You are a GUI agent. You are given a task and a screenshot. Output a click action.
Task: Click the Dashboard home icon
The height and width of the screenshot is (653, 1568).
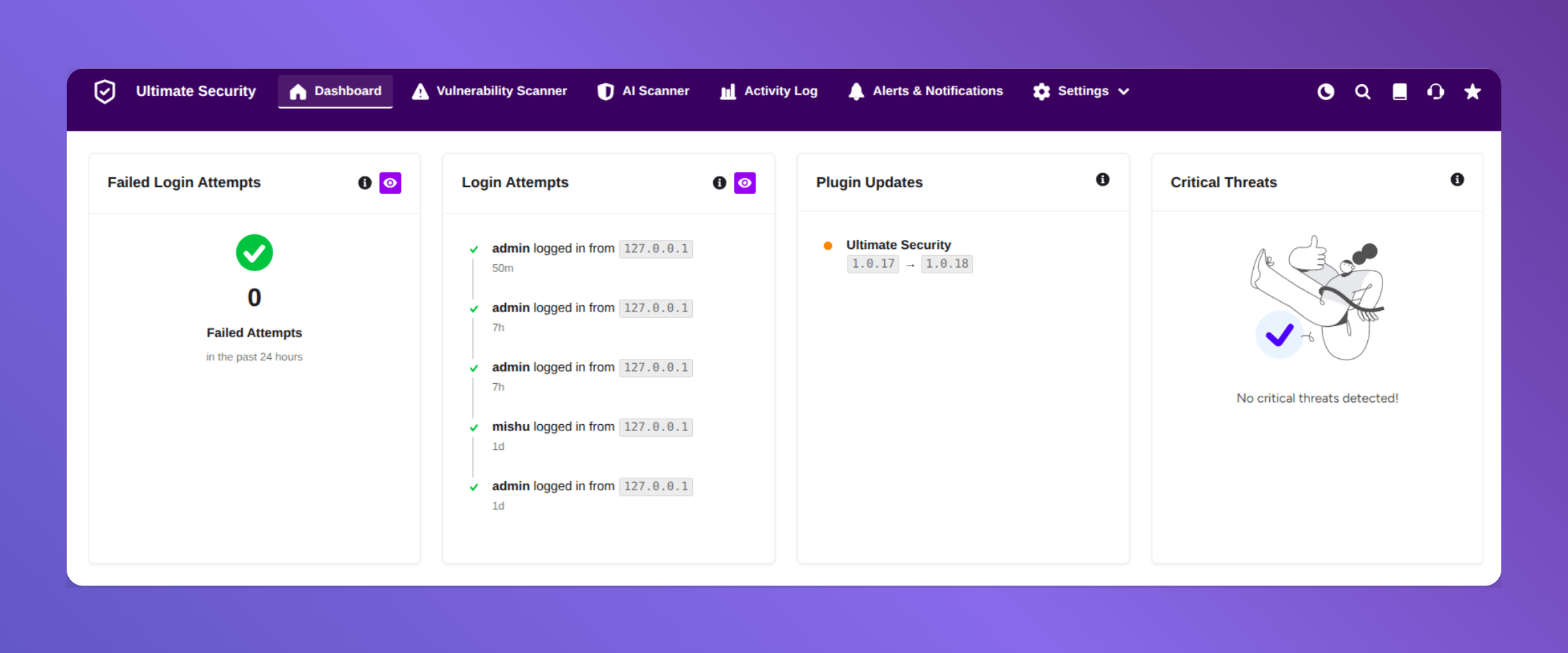(x=298, y=92)
